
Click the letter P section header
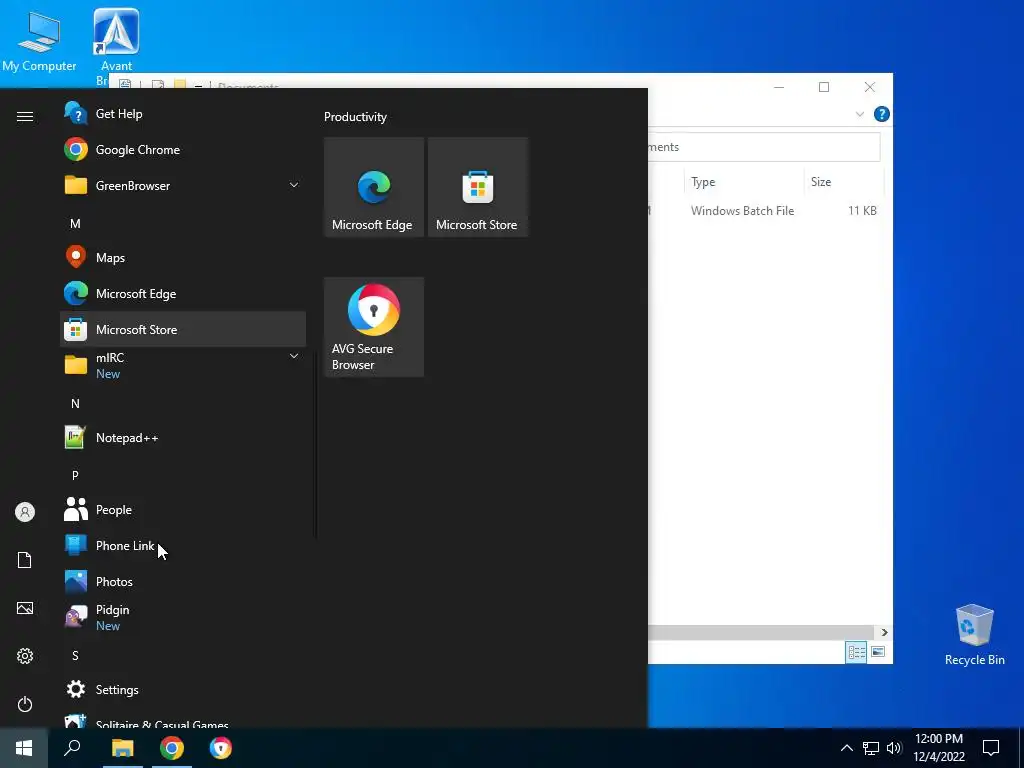pos(75,475)
